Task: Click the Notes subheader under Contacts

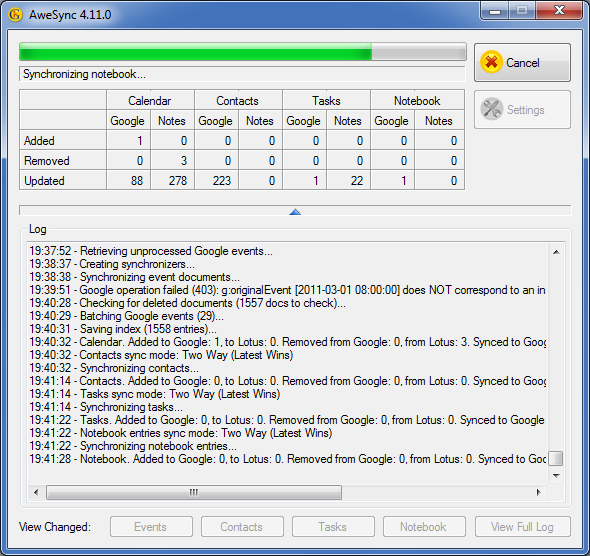Action: pos(260,121)
